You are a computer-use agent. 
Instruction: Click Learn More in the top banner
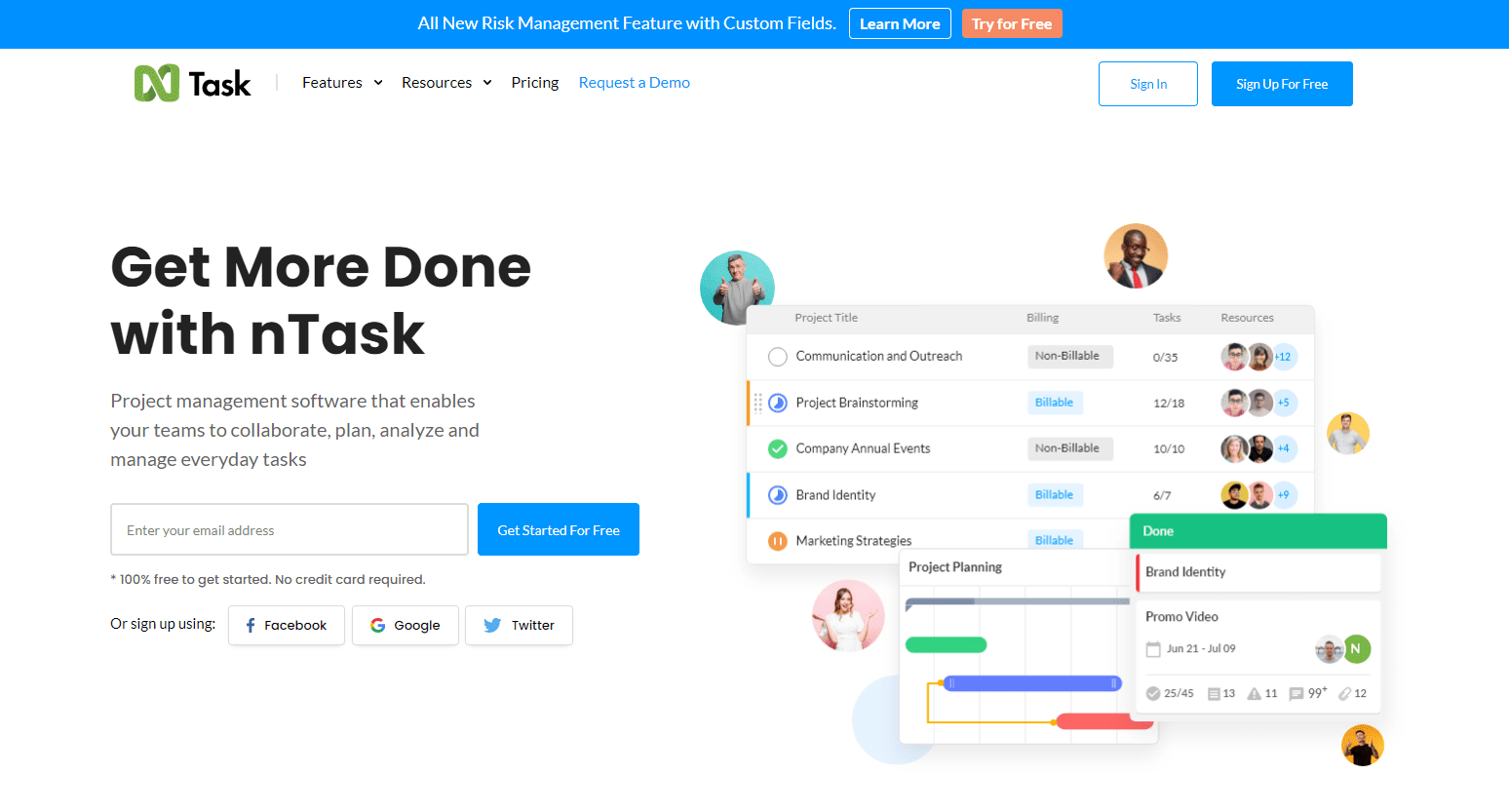click(900, 23)
